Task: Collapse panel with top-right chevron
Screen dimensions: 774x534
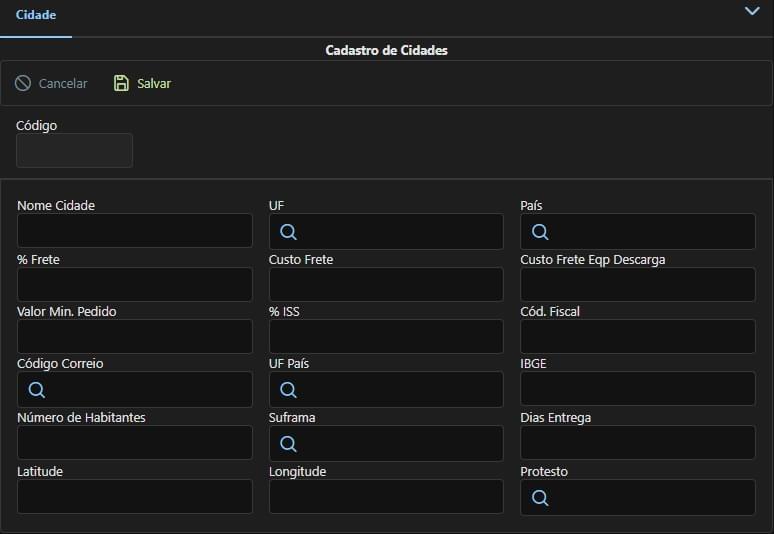Action: (x=752, y=11)
